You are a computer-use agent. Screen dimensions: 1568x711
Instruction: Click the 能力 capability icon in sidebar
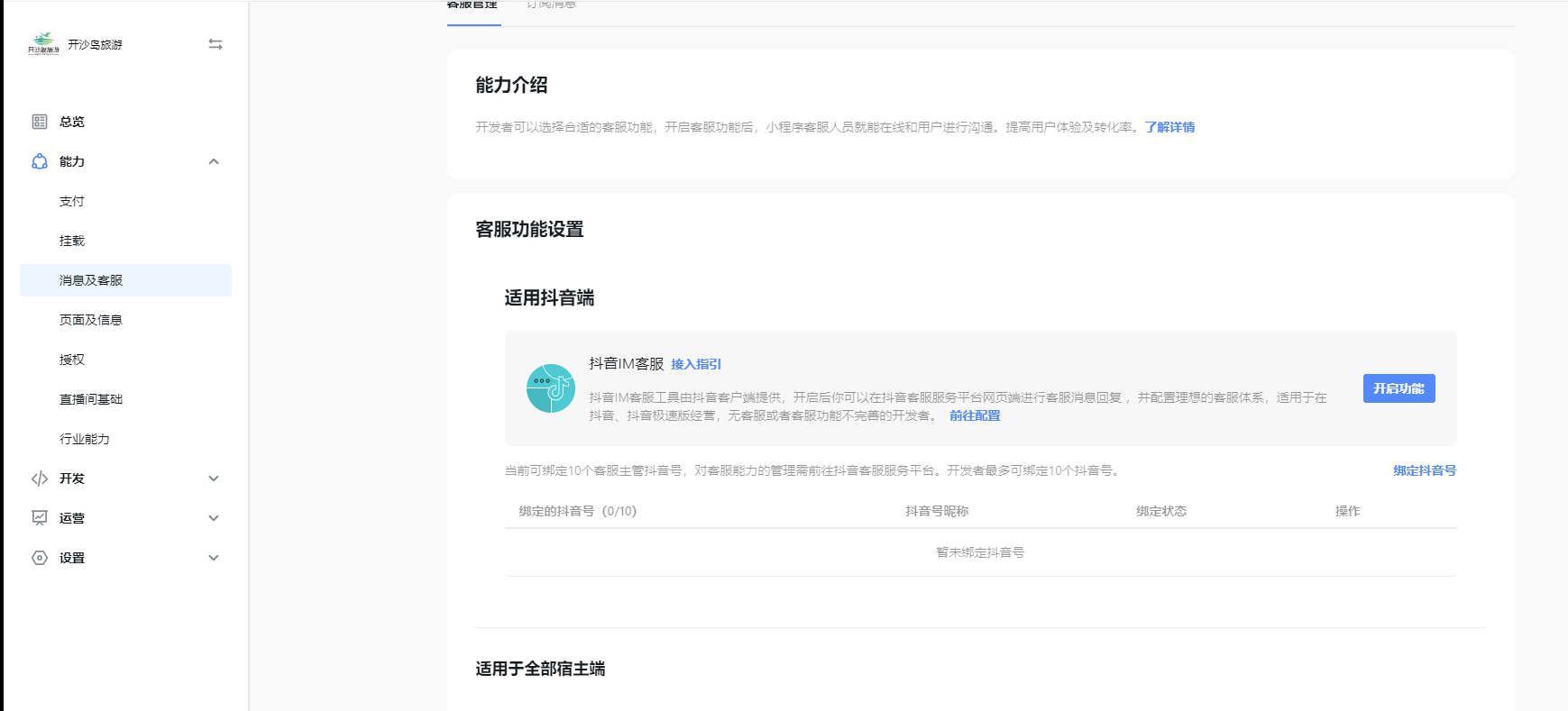coord(40,161)
